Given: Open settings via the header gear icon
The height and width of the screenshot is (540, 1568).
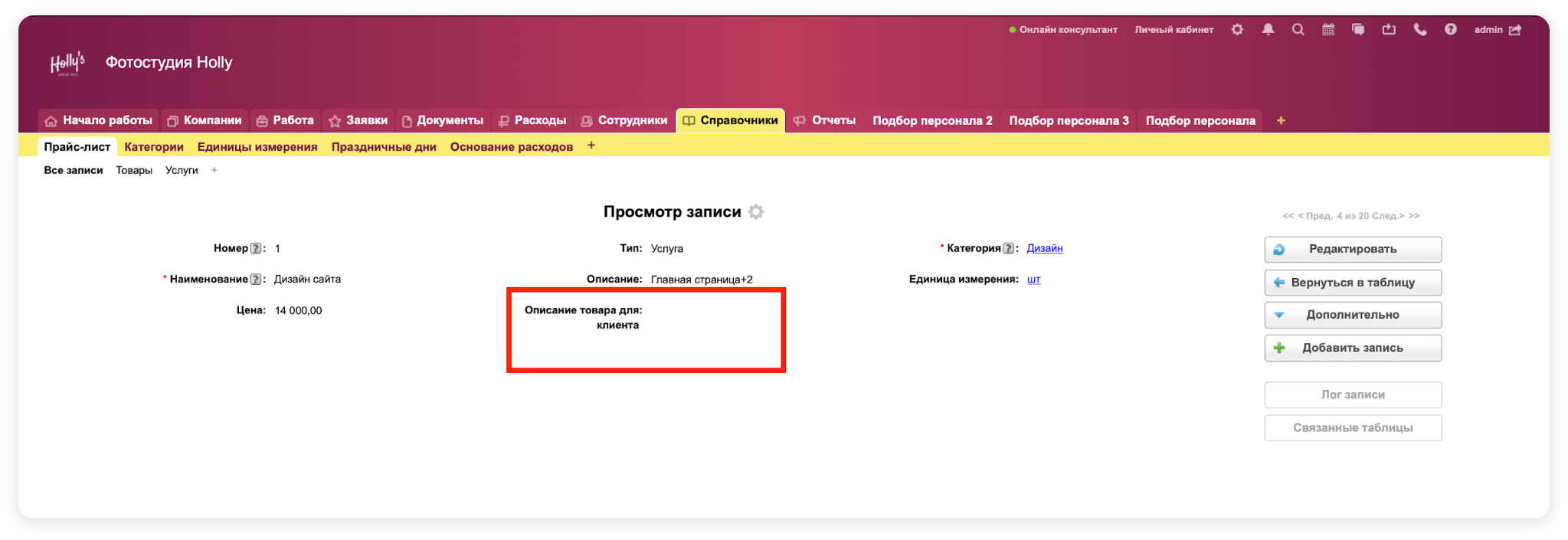Looking at the screenshot, I should [1237, 30].
